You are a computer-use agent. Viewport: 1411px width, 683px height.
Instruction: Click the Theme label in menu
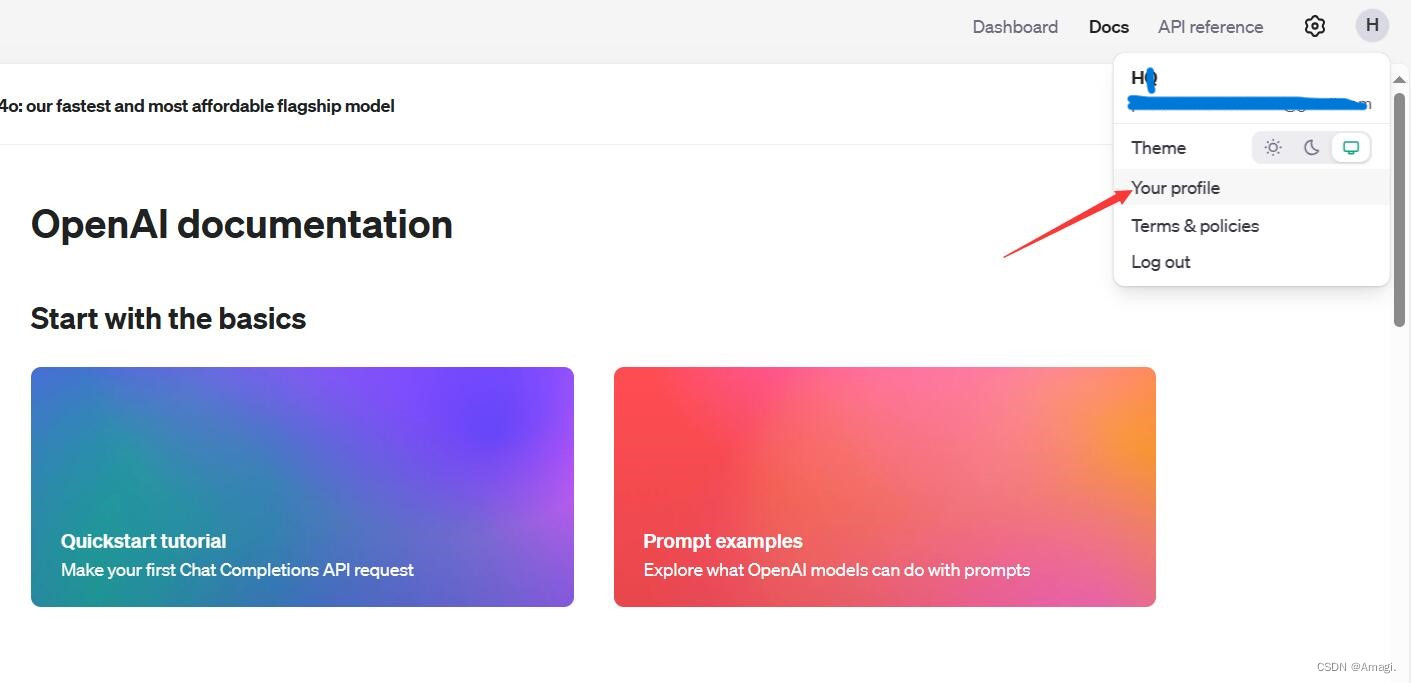[x=1158, y=148]
